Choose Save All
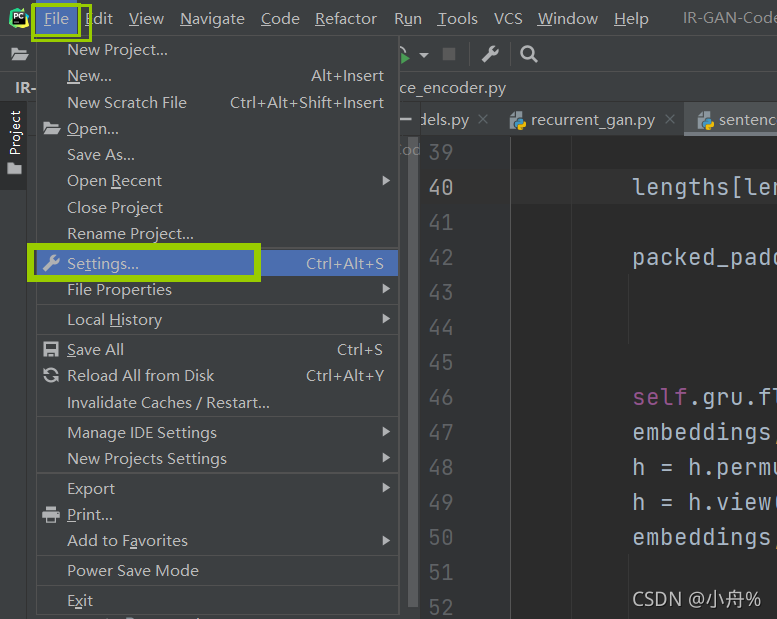Image resolution: width=777 pixels, height=619 pixels. coord(217,349)
